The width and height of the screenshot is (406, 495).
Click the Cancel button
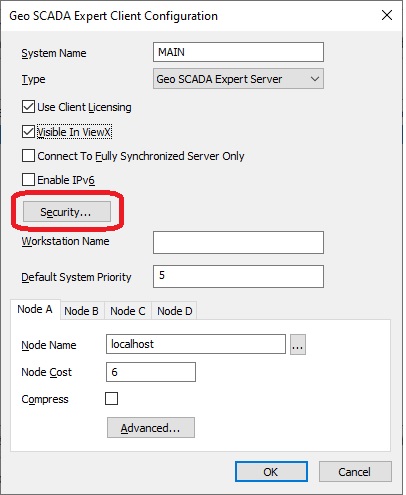point(355,472)
